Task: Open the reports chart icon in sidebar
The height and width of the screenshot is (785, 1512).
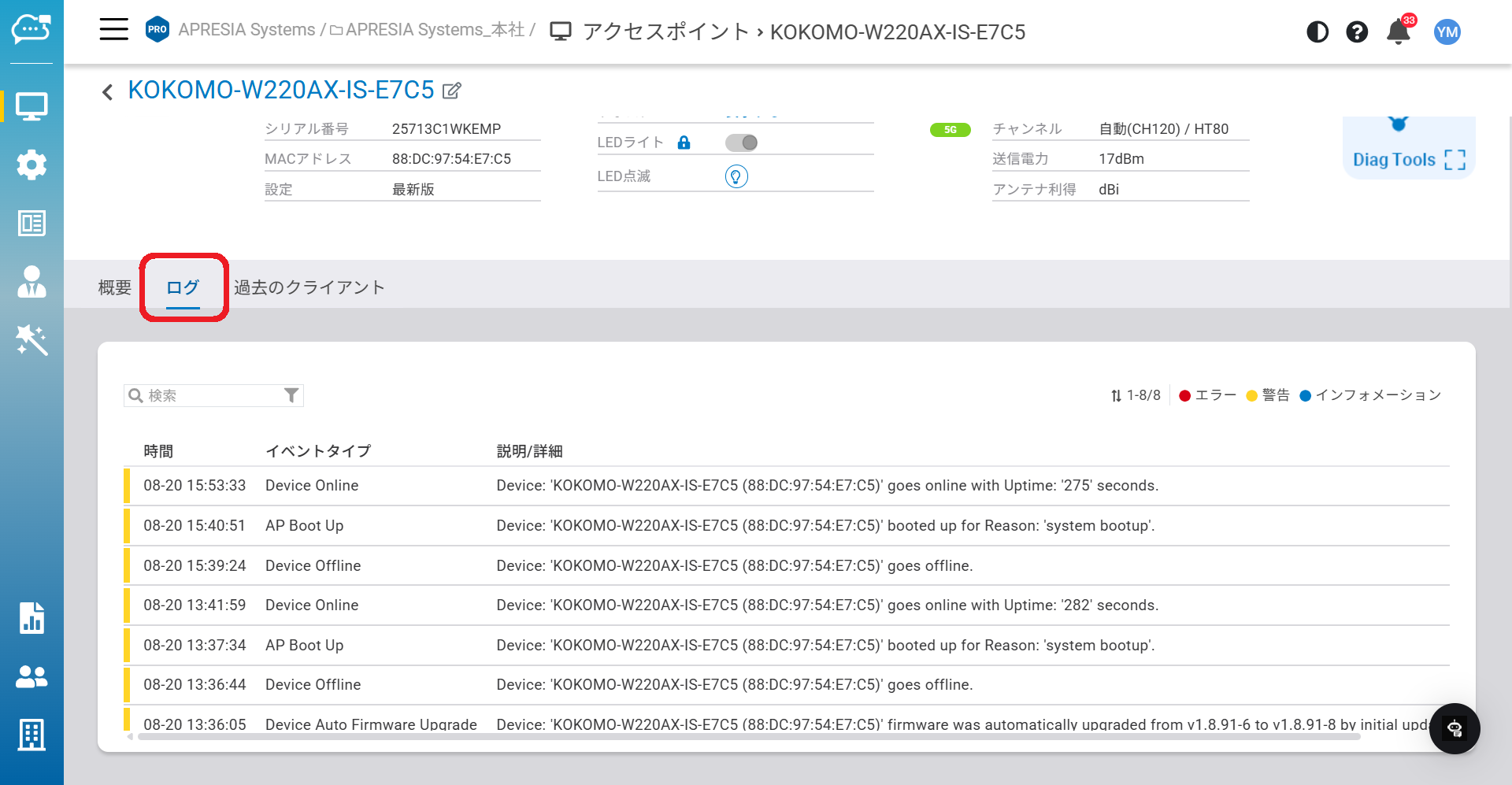Action: coord(31,618)
